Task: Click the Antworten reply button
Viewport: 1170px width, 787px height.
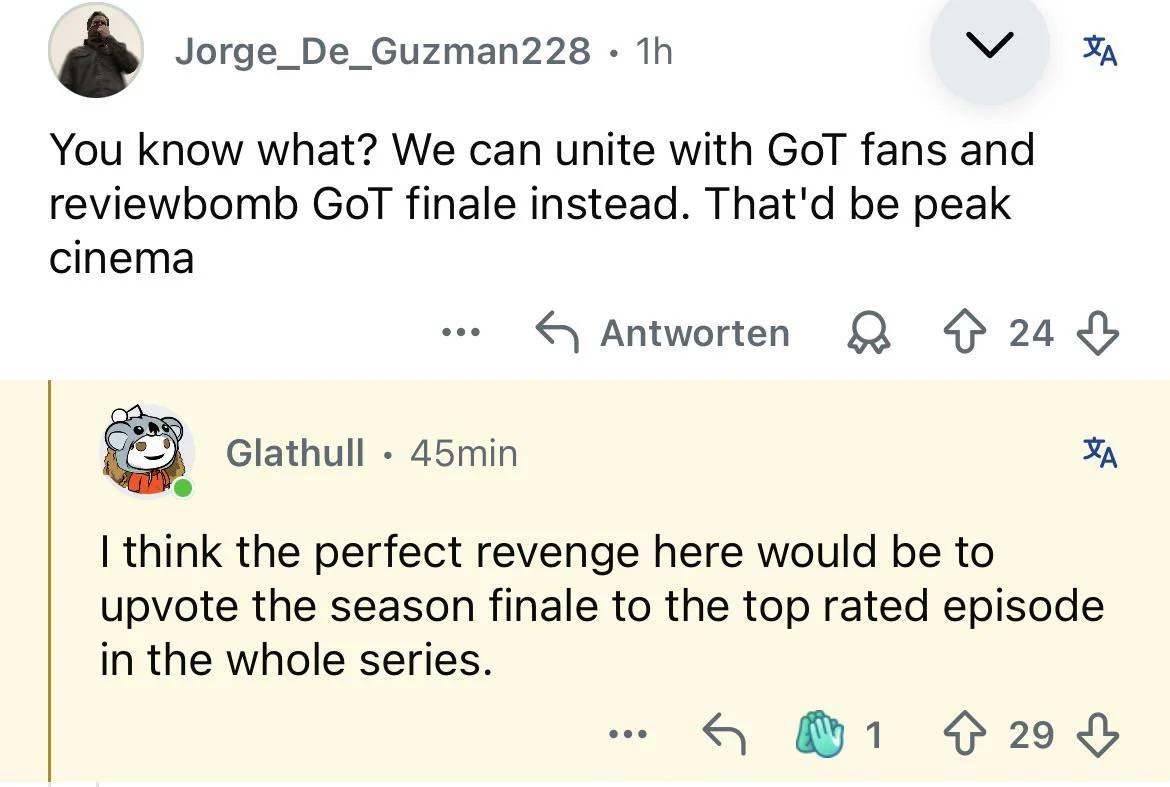Action: pyautogui.click(x=664, y=333)
